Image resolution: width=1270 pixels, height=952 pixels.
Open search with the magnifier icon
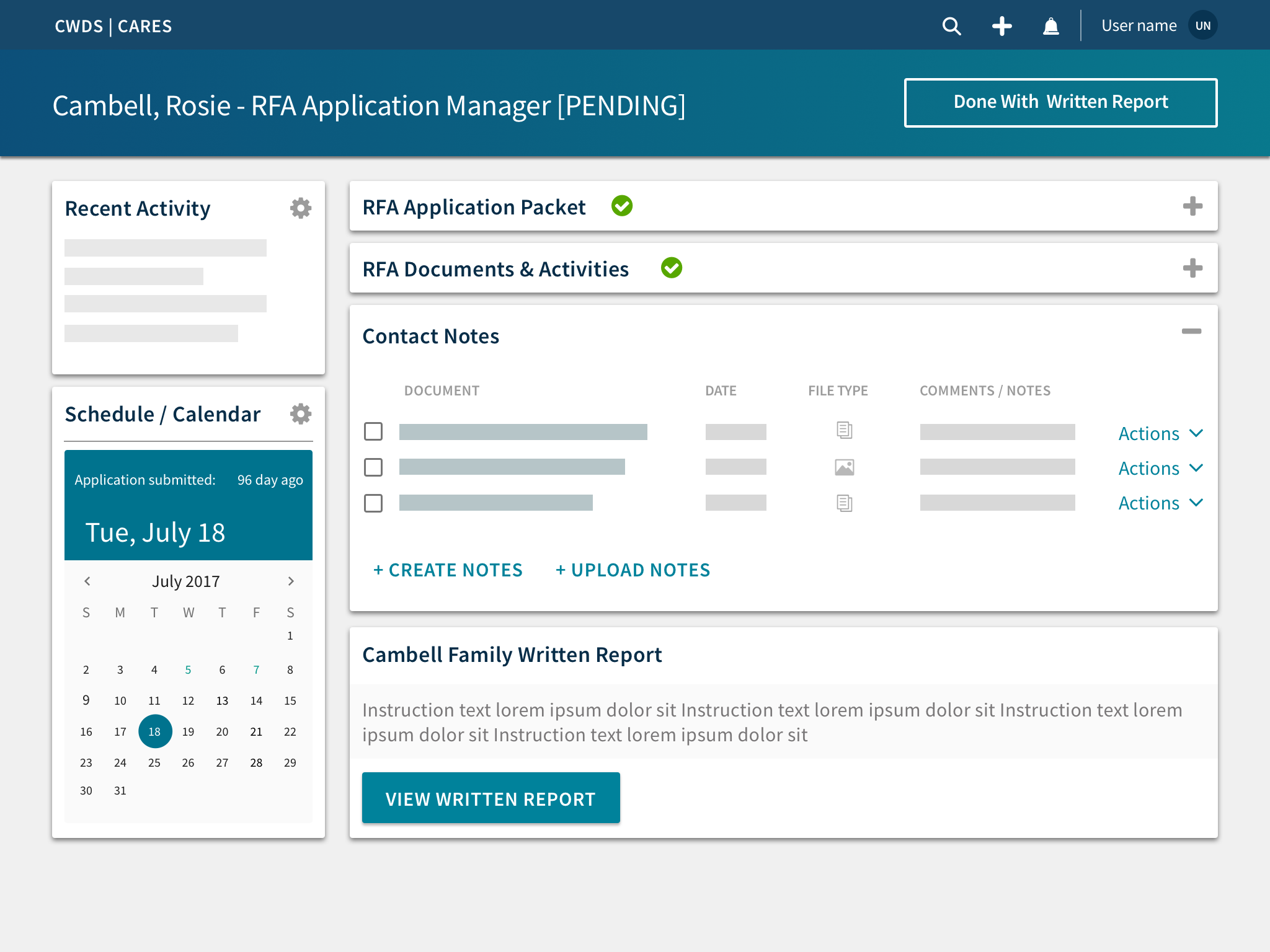(951, 26)
